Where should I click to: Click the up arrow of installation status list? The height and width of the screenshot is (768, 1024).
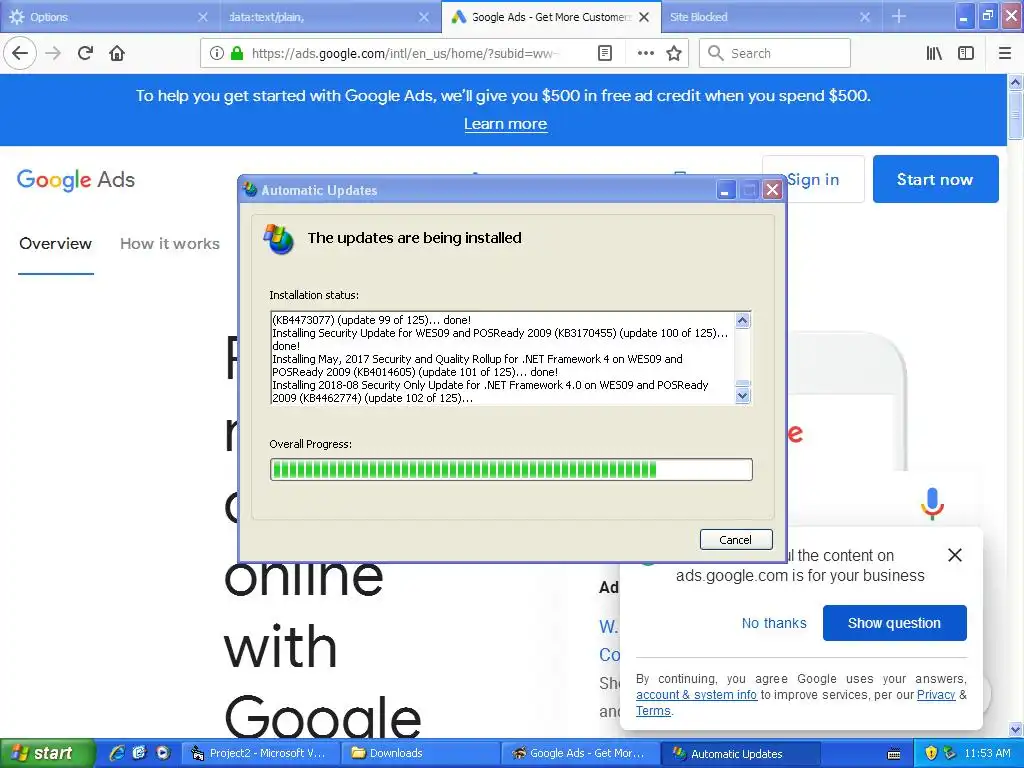[743, 320]
